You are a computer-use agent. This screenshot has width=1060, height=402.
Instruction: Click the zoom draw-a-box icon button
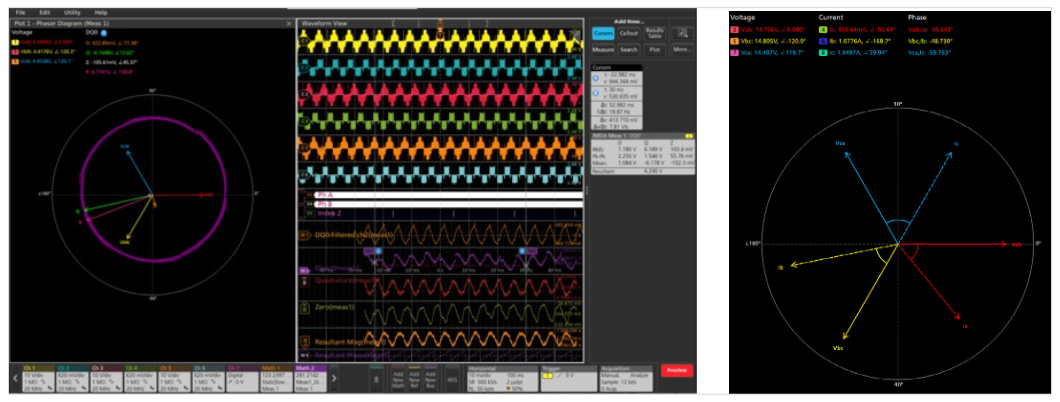point(681,33)
